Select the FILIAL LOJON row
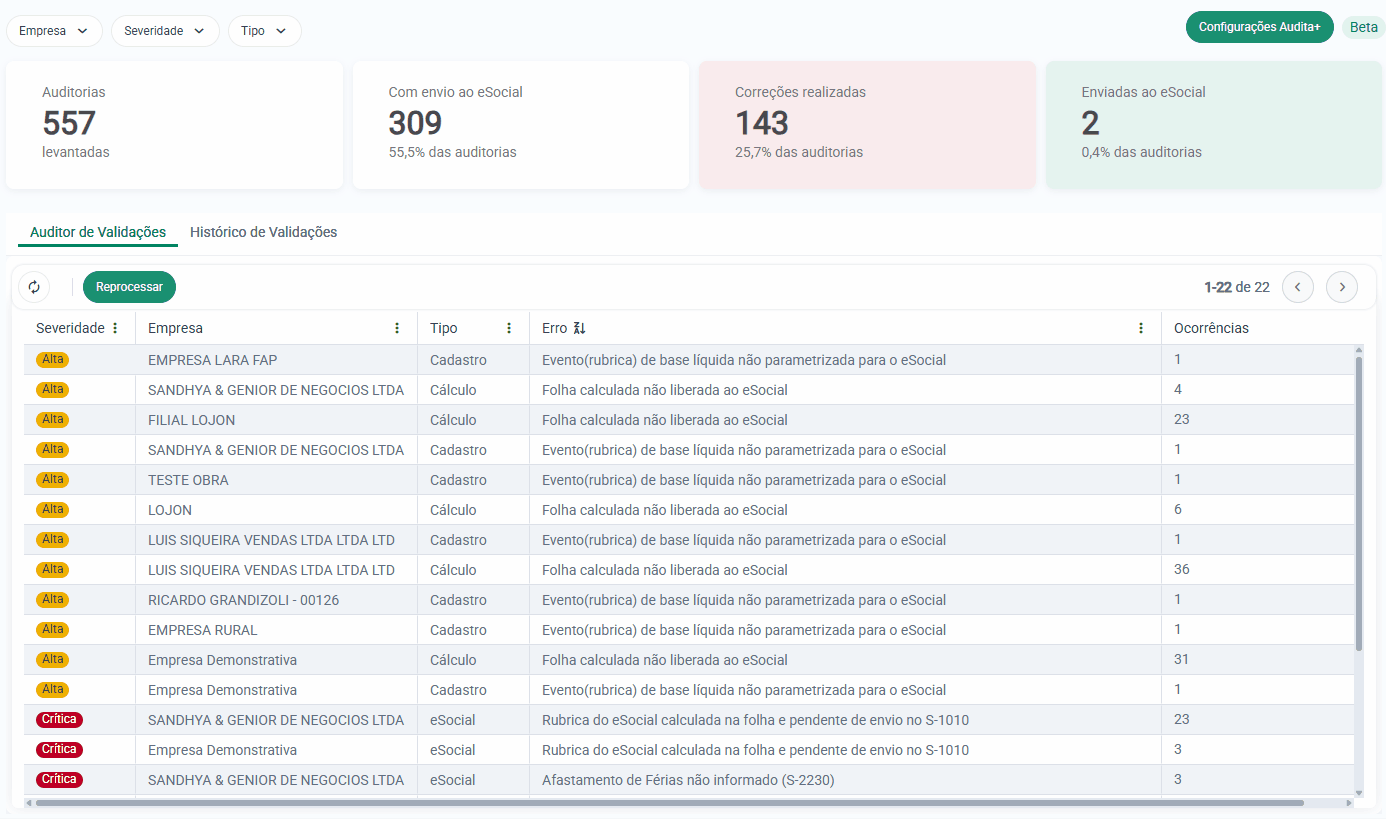The width and height of the screenshot is (1386, 819). pos(689,420)
